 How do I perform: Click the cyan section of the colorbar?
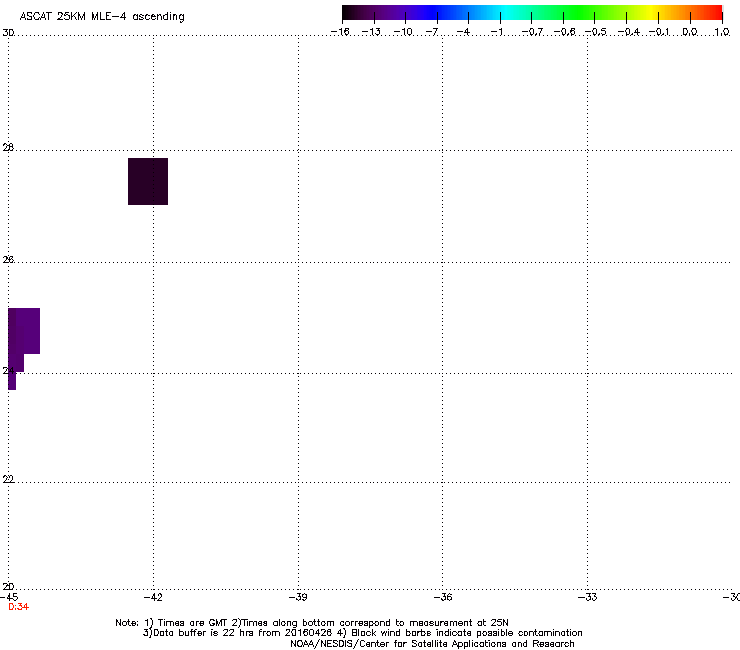505,13
